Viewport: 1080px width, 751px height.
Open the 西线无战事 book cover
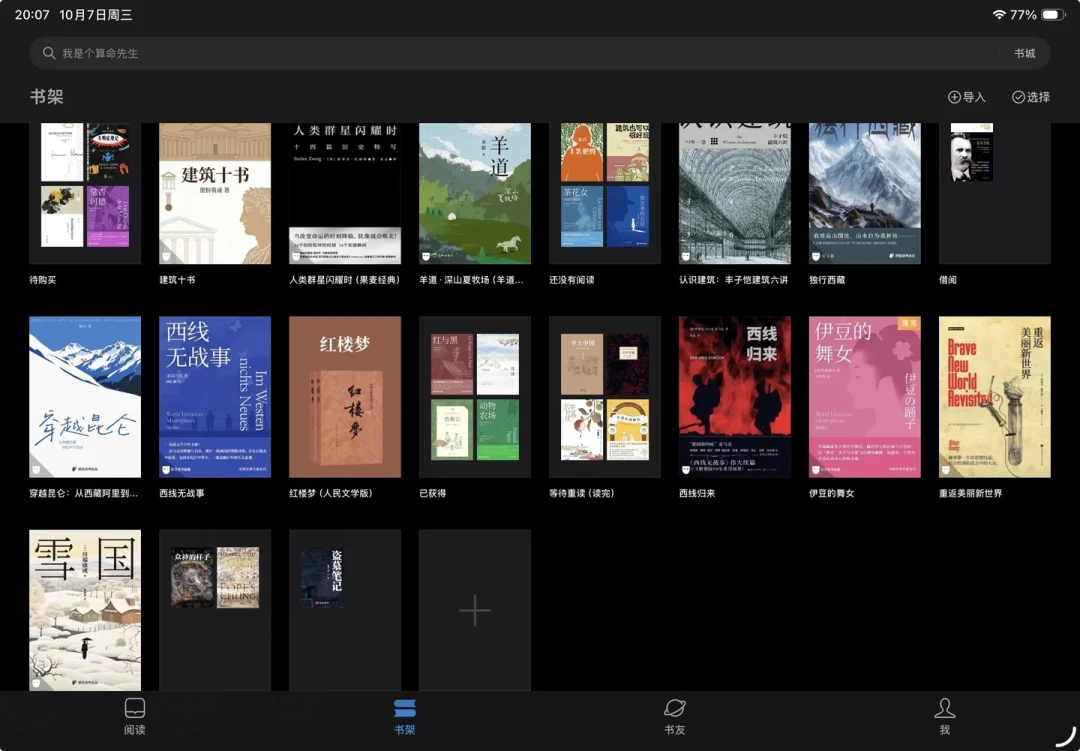[215, 397]
